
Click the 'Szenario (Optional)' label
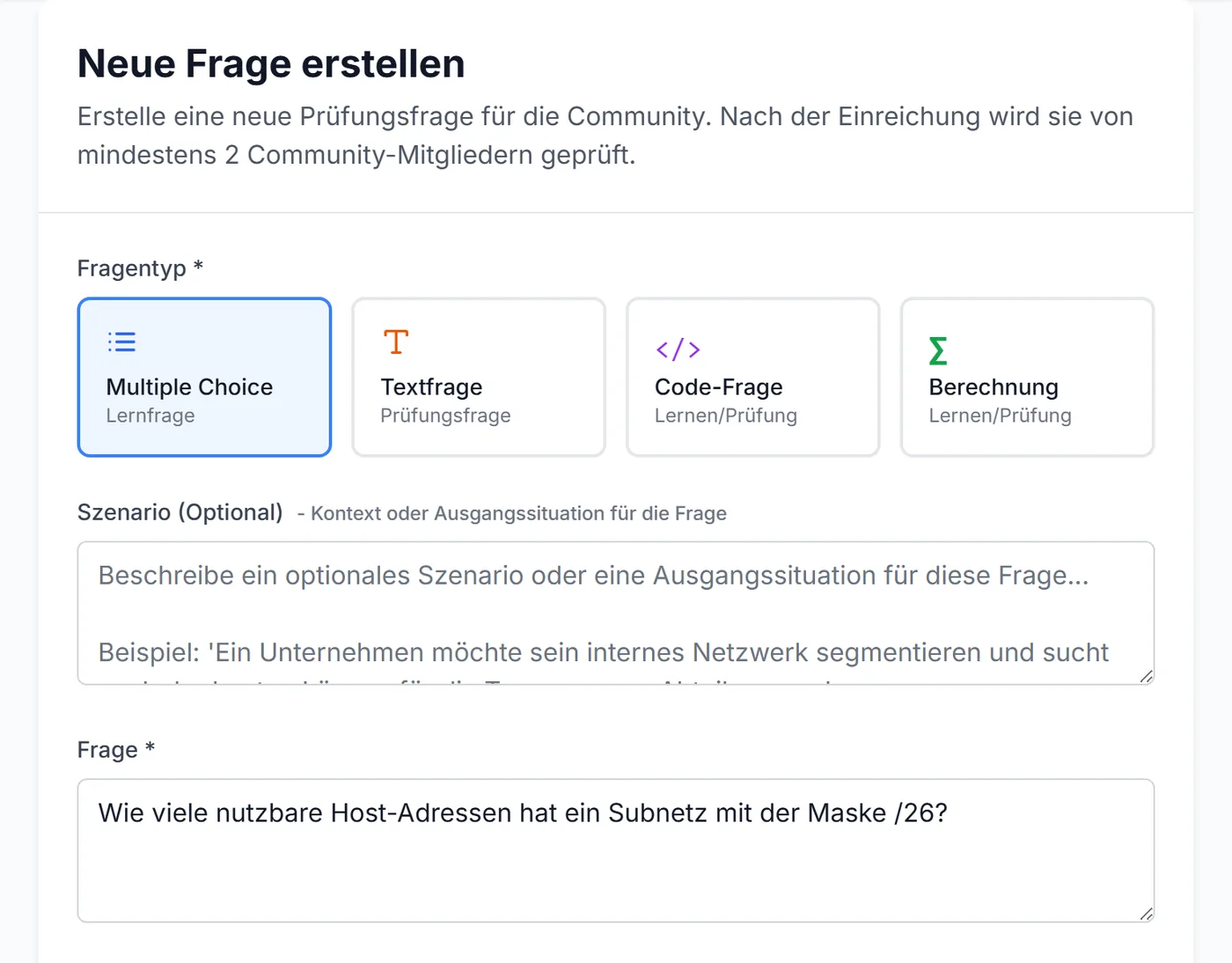click(x=180, y=512)
